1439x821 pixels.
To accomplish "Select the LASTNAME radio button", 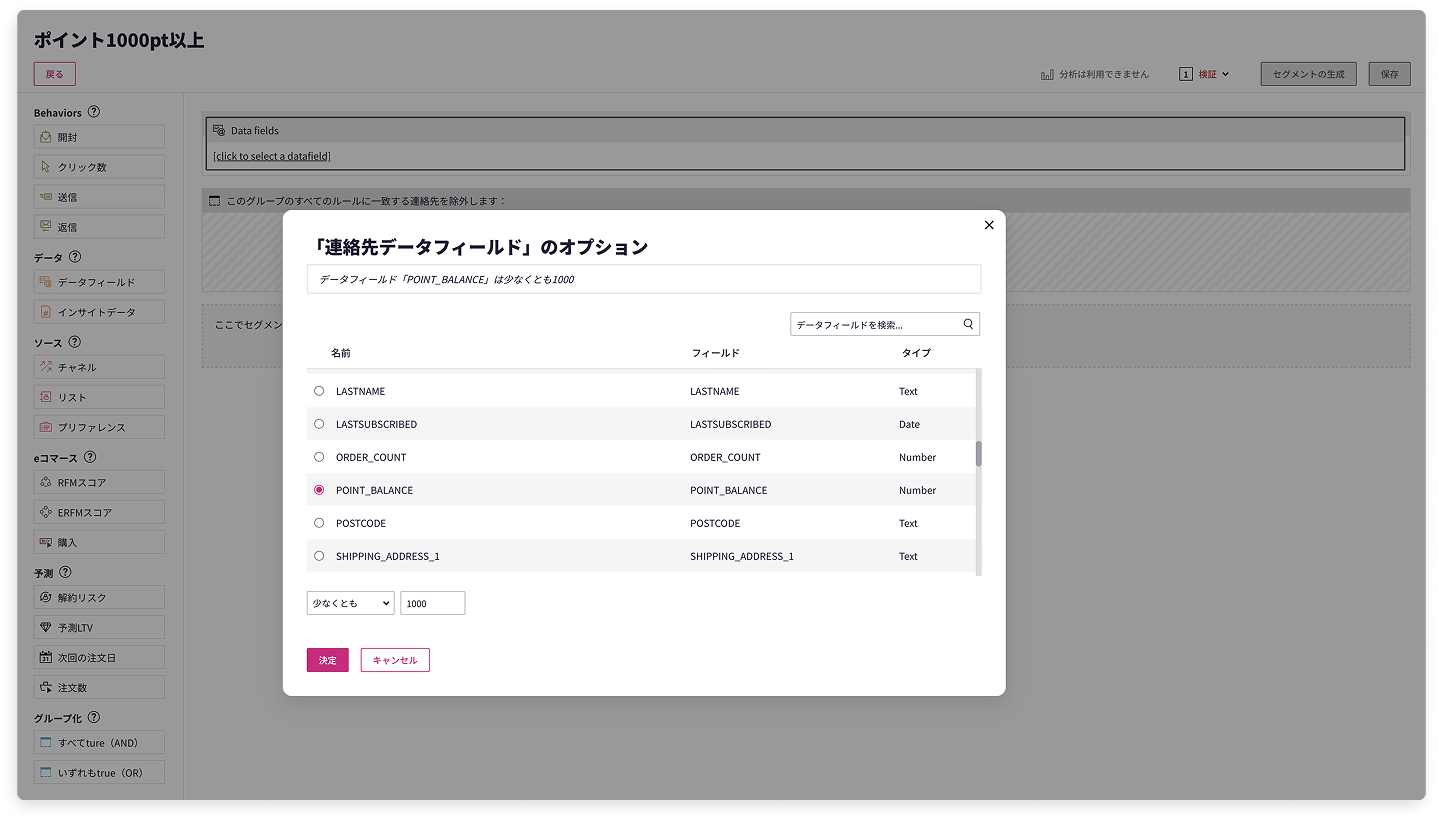I will (319, 391).
